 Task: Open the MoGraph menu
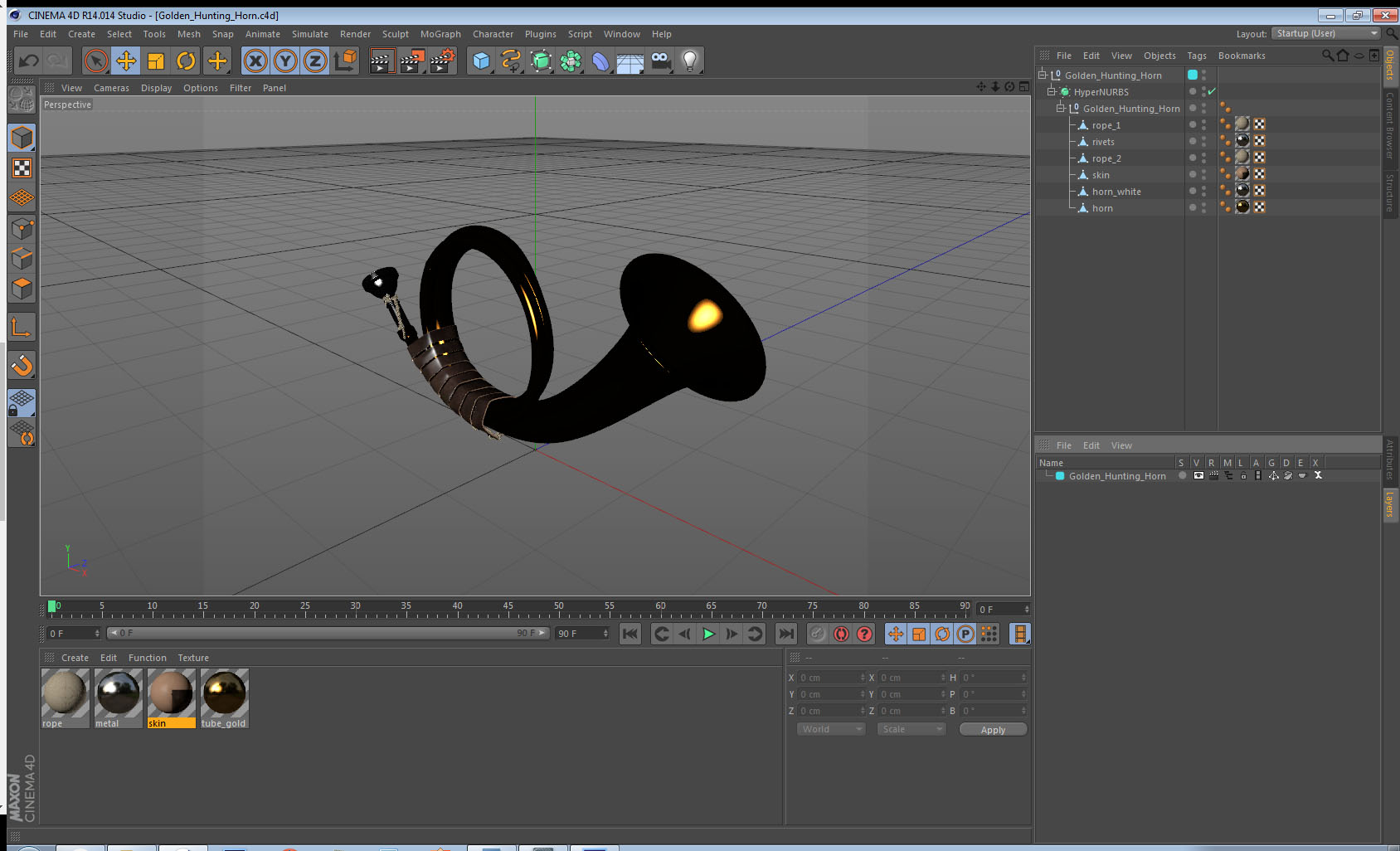point(440,34)
